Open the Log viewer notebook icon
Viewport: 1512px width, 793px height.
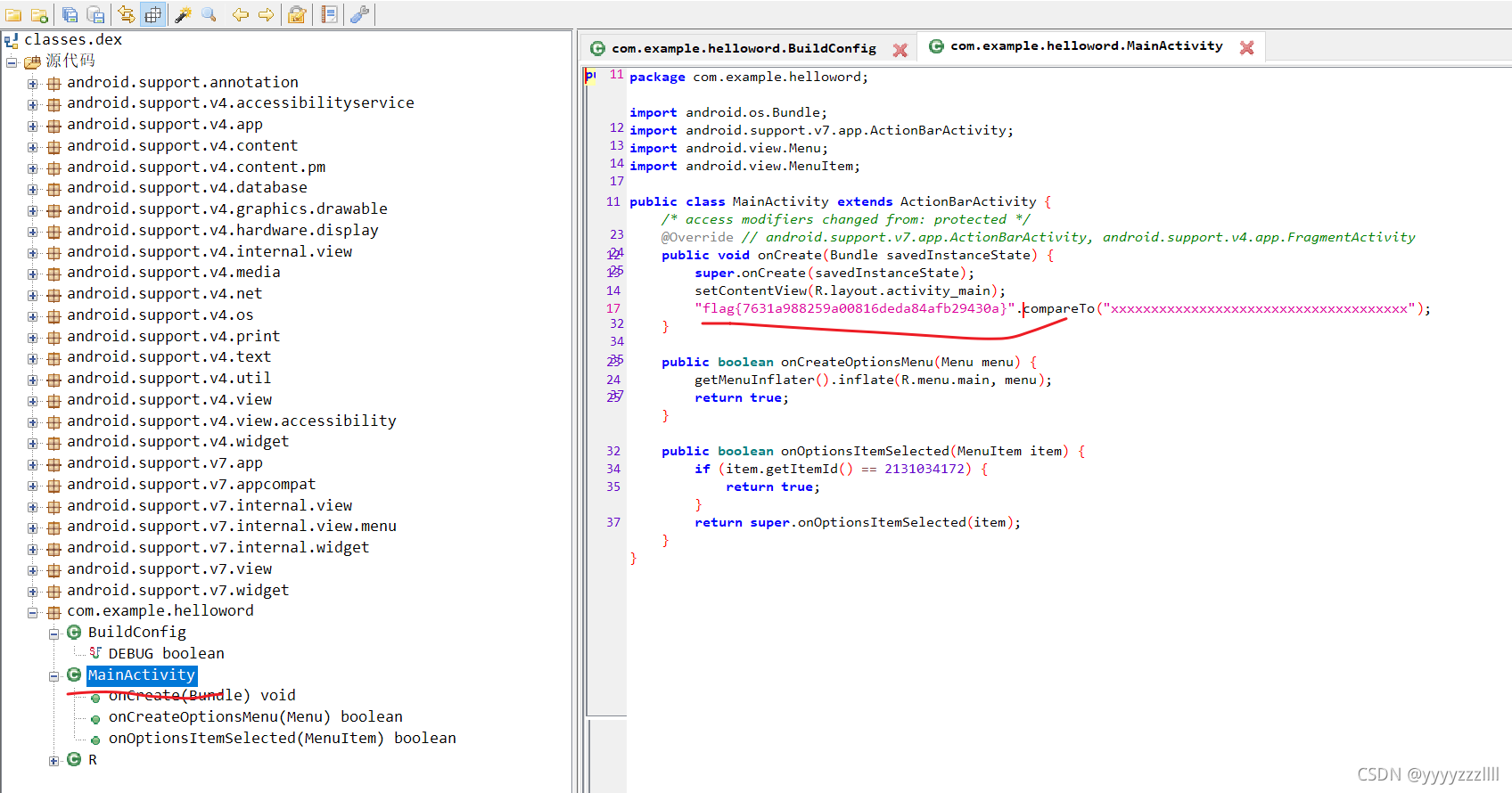(329, 14)
